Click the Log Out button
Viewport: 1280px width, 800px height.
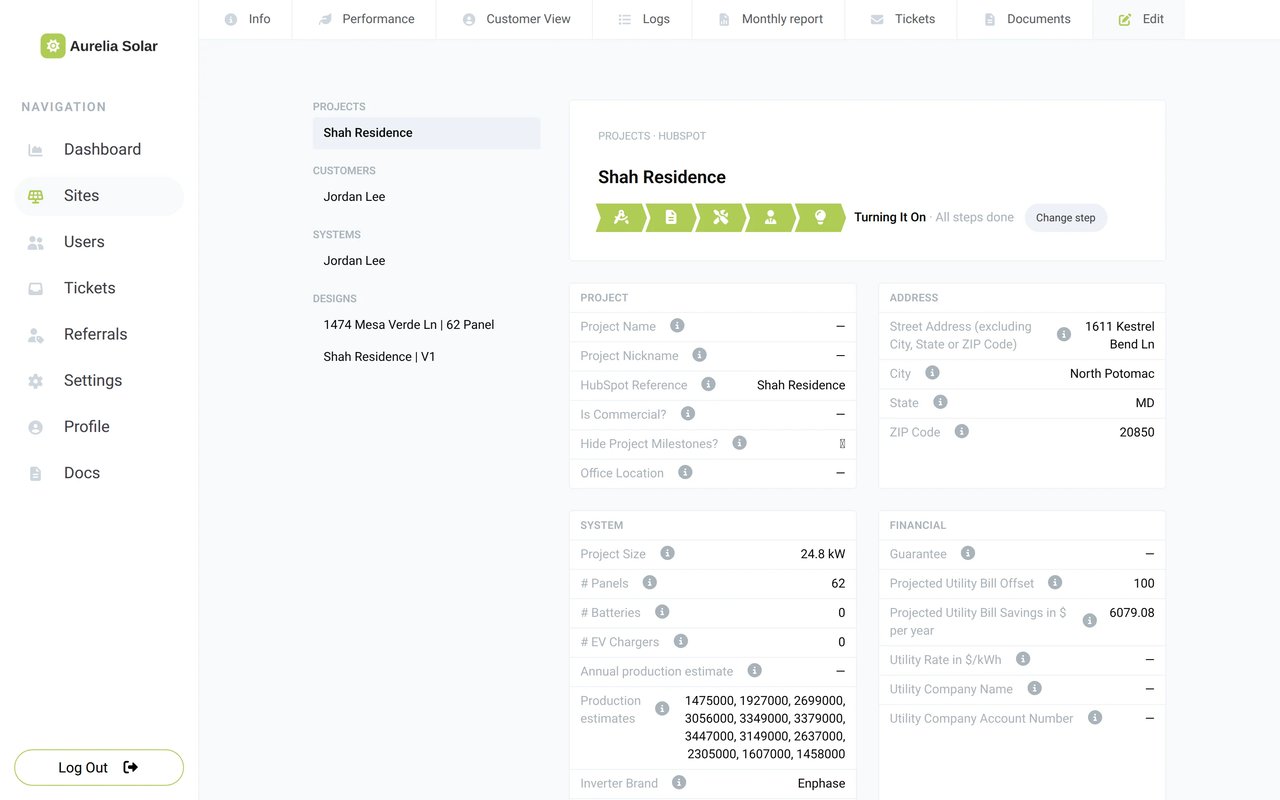coord(99,768)
